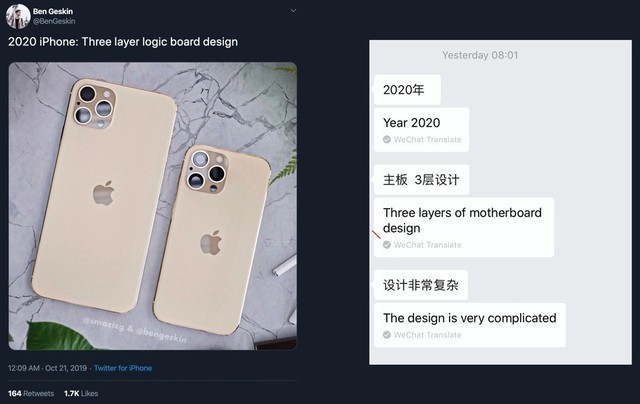640x404 pixels.
Task: Click WeChat Translate checkmark under very complicated
Action: [x=387, y=335]
